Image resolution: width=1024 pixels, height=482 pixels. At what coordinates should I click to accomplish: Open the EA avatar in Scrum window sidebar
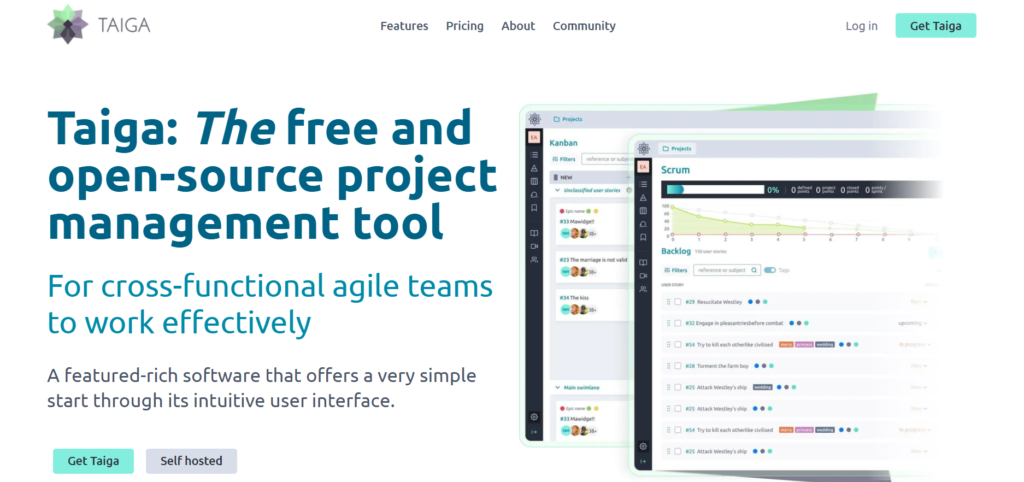click(643, 167)
